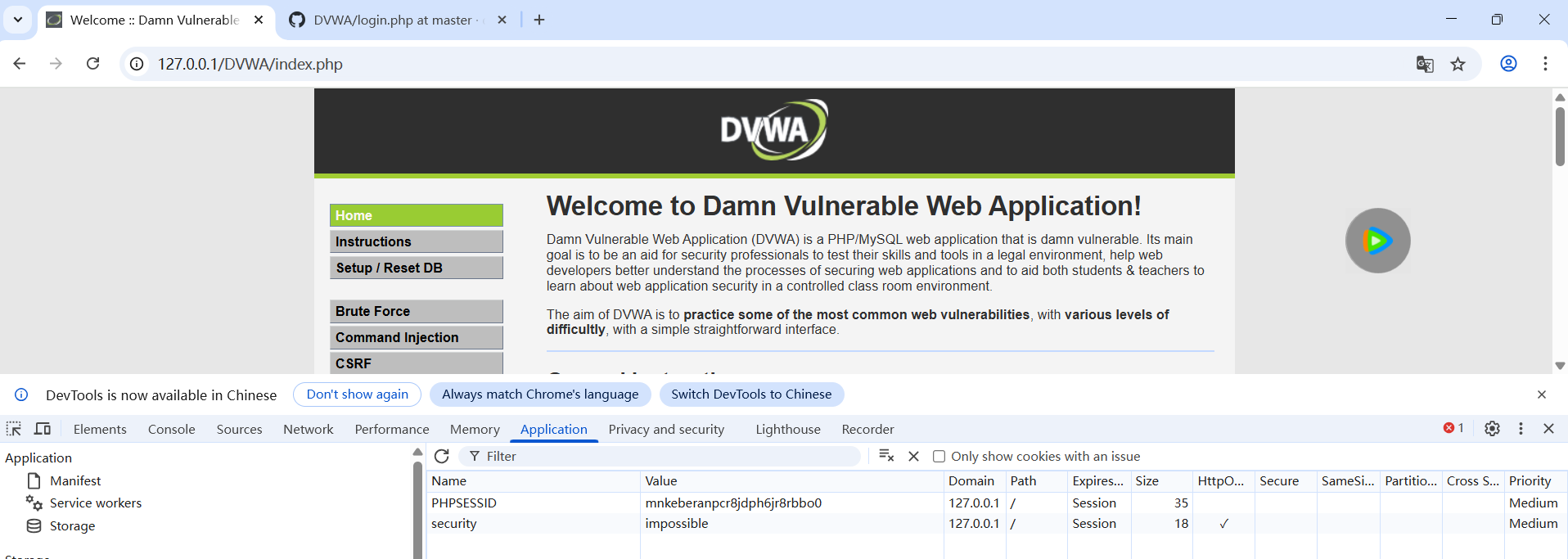Viewport: 1568px width, 559px height.
Task: Open the Command Injection module
Action: pyautogui.click(x=417, y=337)
